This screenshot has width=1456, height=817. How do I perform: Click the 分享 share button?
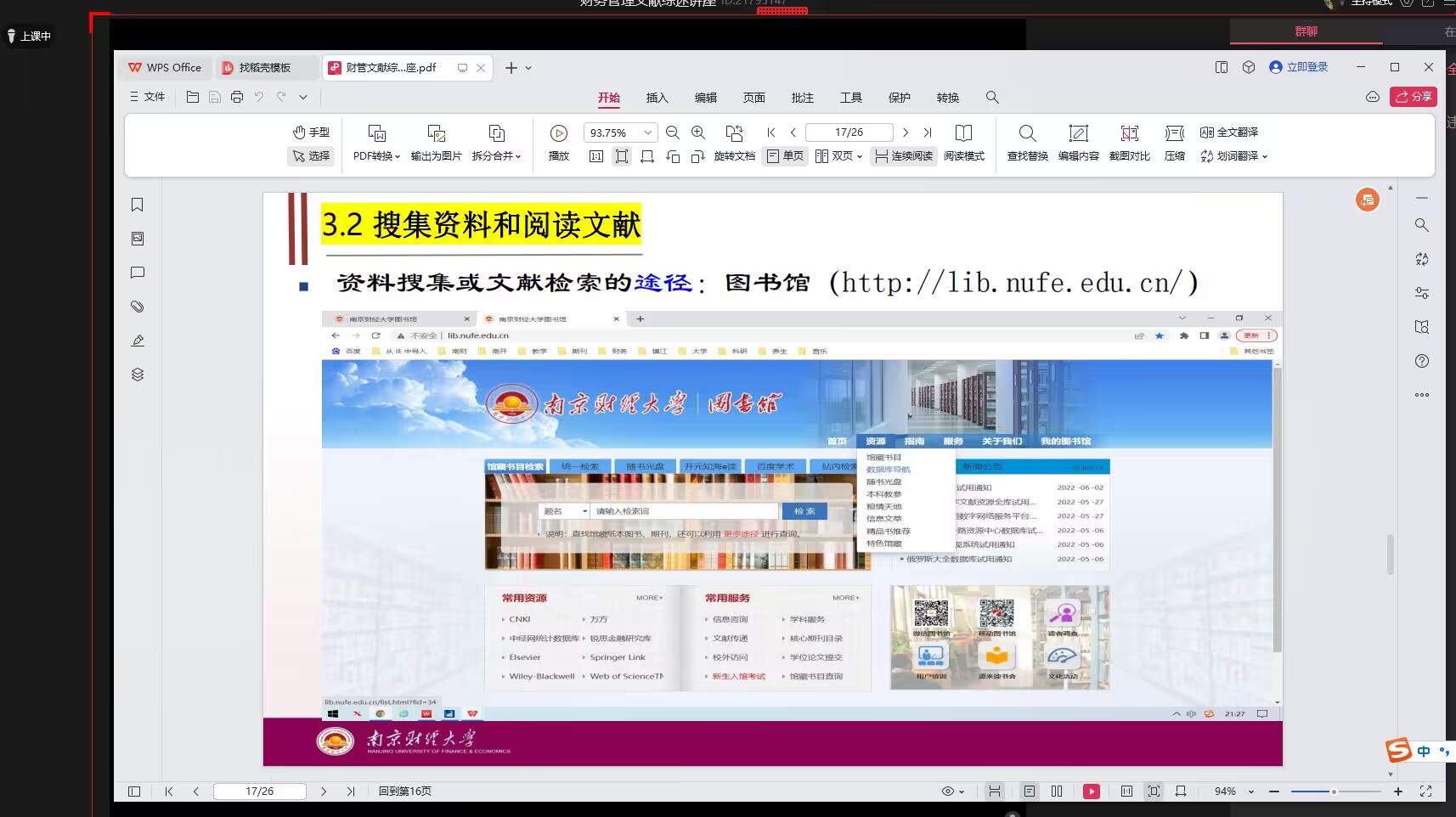click(1414, 97)
